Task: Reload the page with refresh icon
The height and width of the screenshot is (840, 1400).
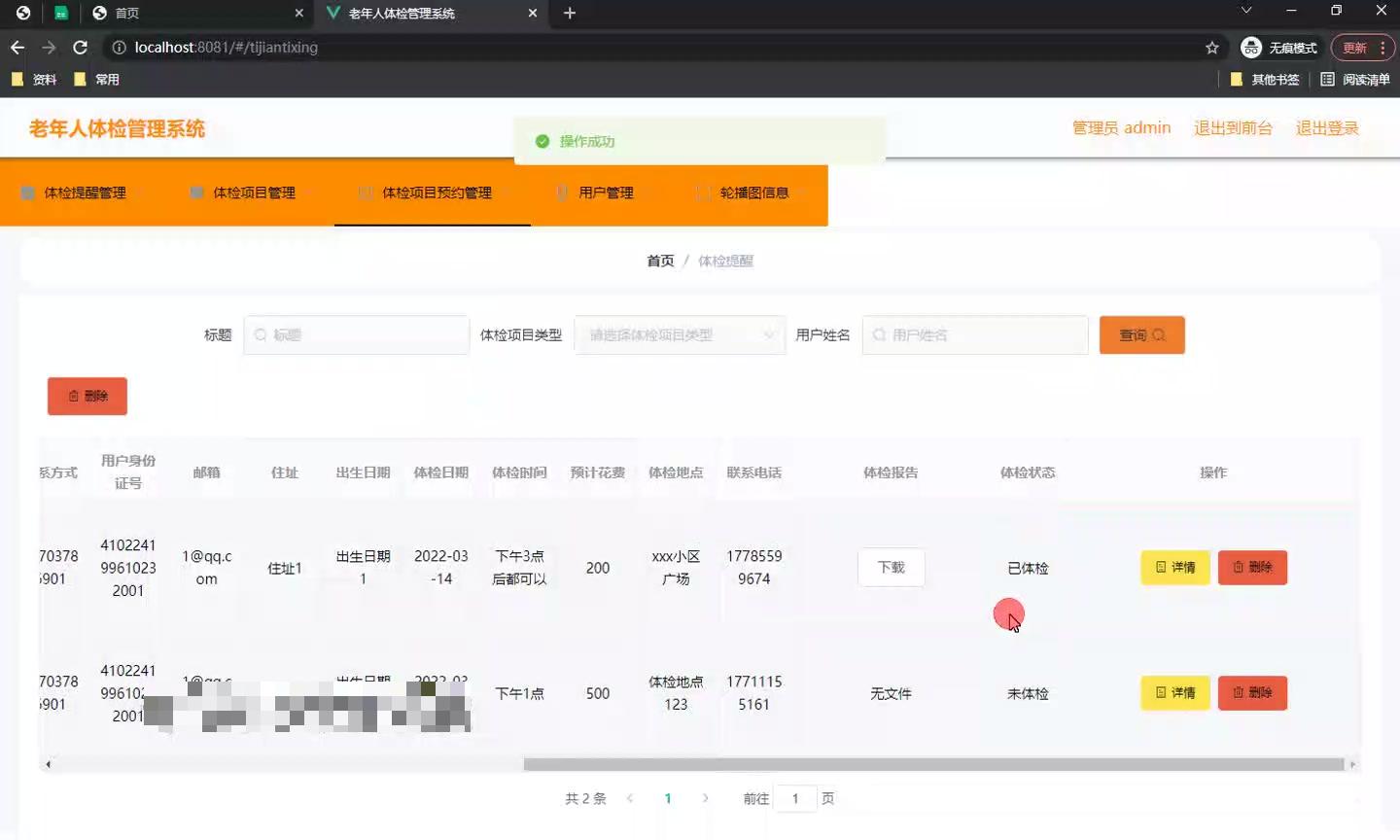Action: pos(81,48)
